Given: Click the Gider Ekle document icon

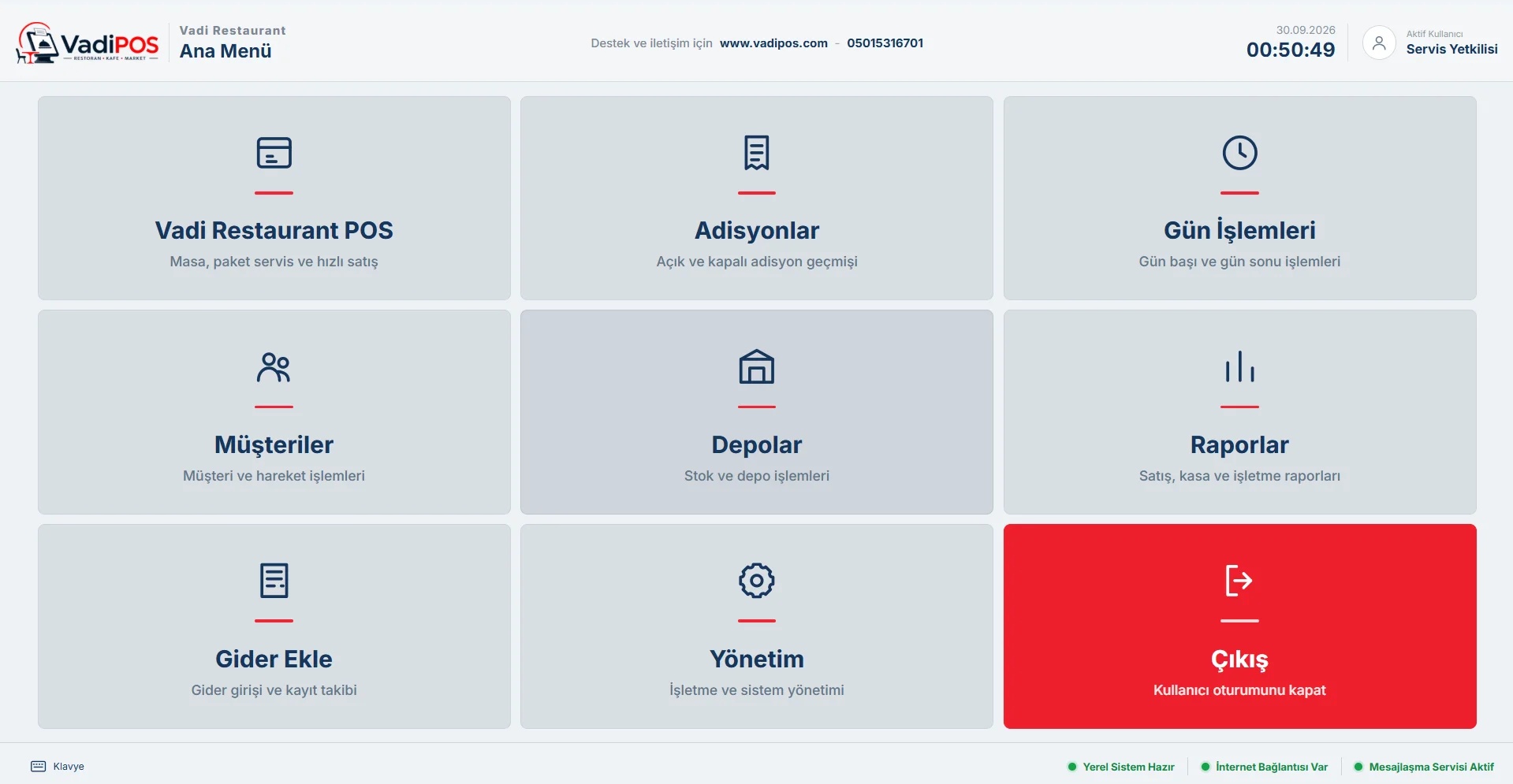Looking at the screenshot, I should [x=274, y=581].
